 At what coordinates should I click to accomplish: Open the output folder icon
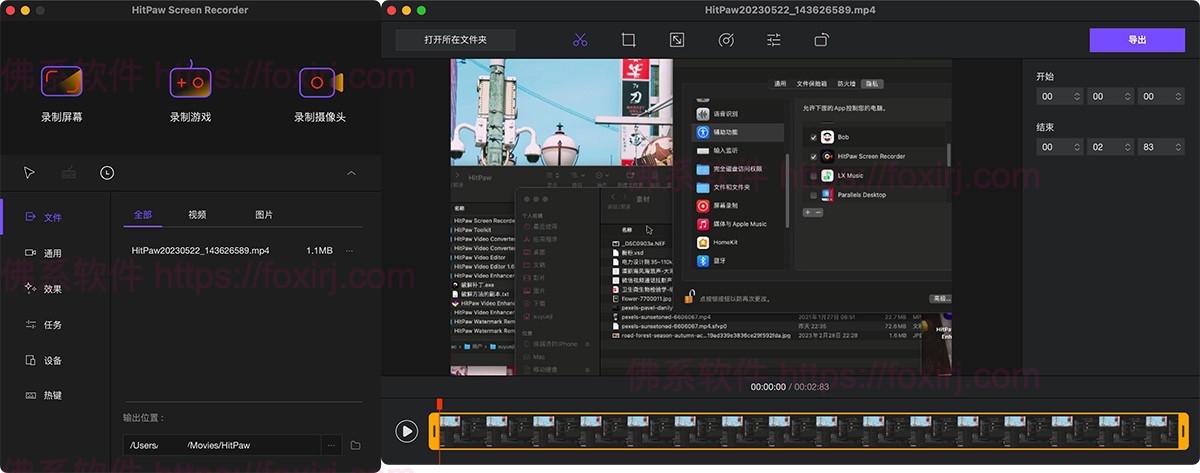pyautogui.click(x=355, y=445)
